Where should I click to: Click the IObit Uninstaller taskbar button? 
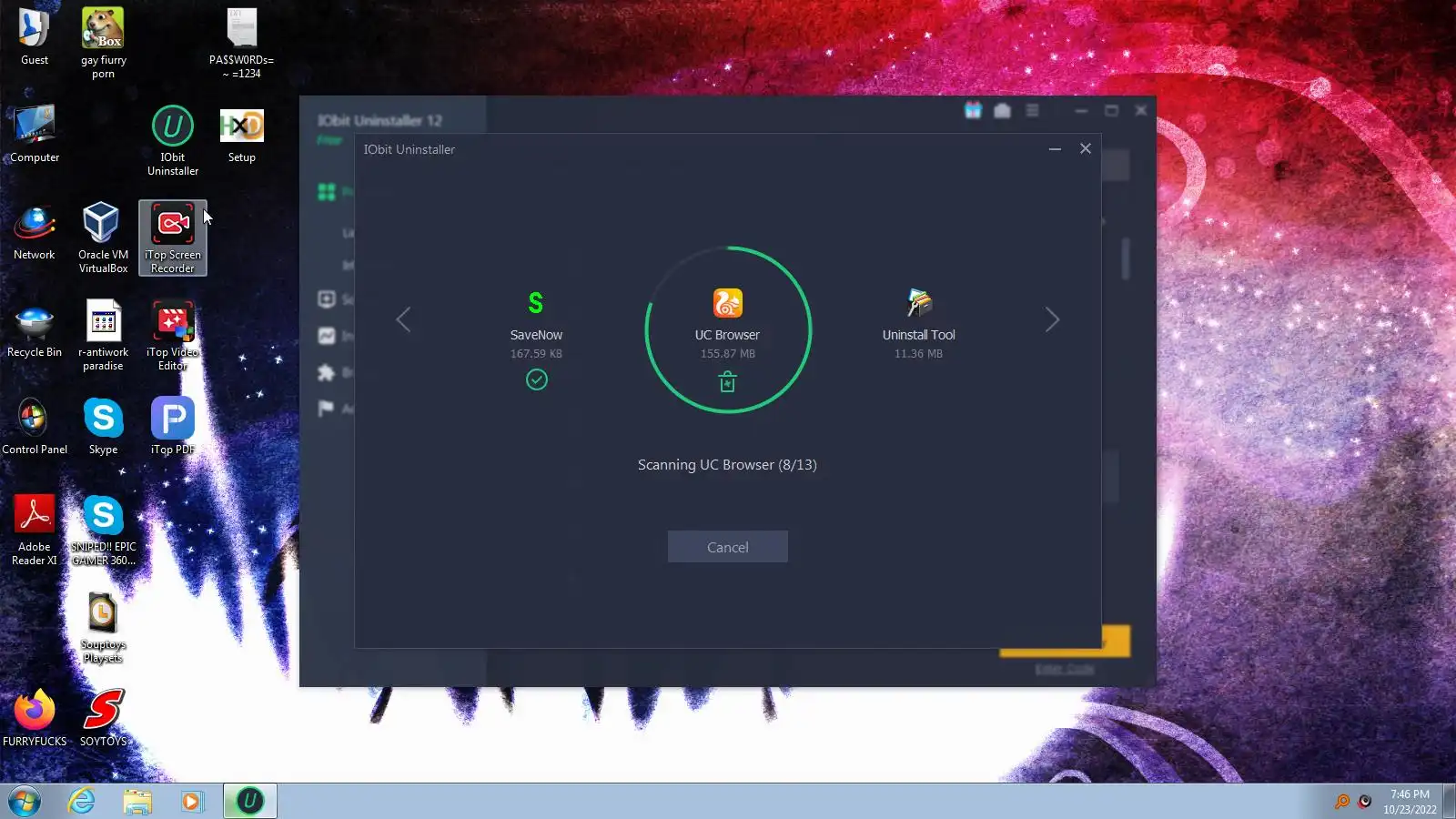pos(249,801)
